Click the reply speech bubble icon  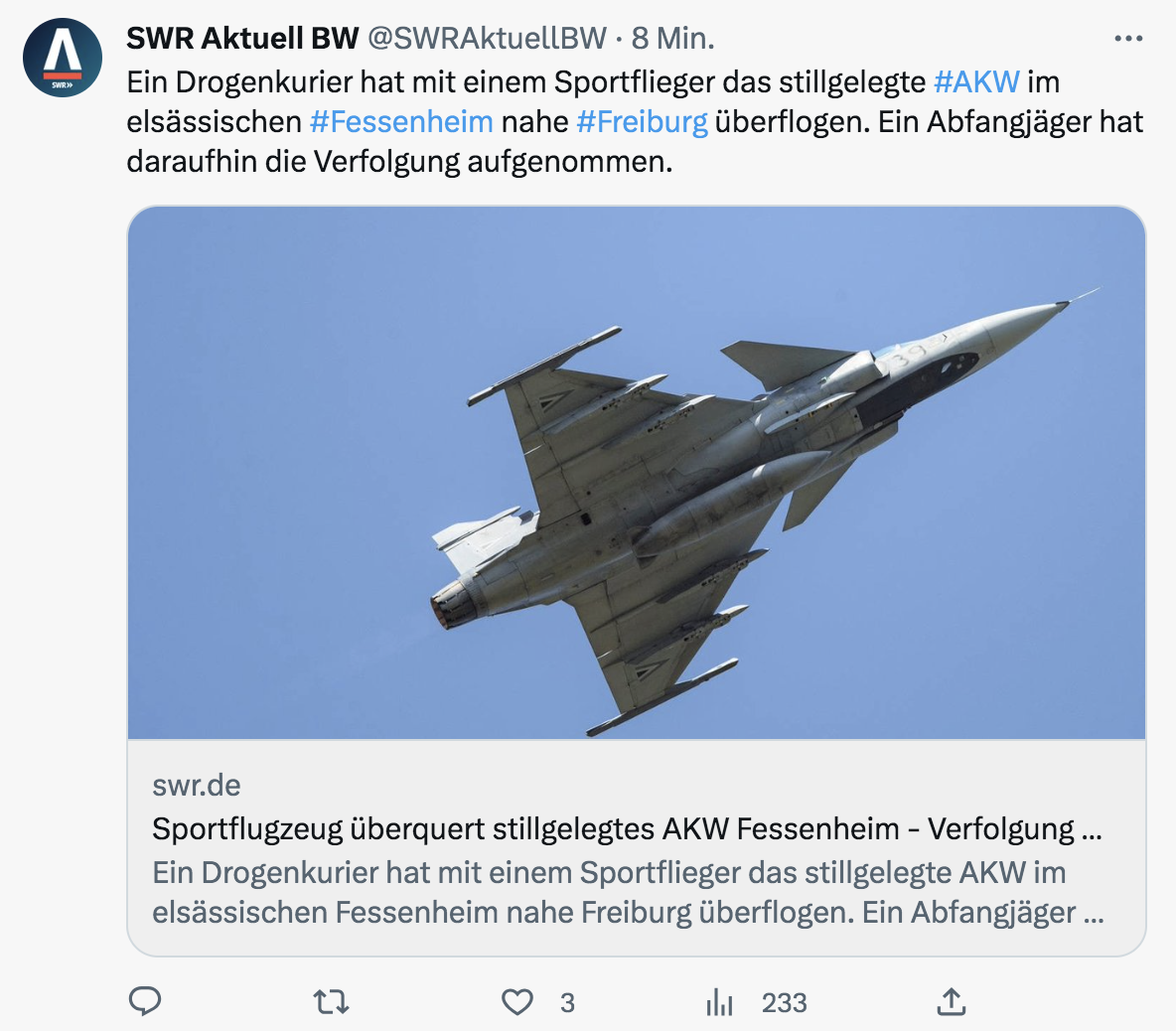pyautogui.click(x=145, y=1002)
